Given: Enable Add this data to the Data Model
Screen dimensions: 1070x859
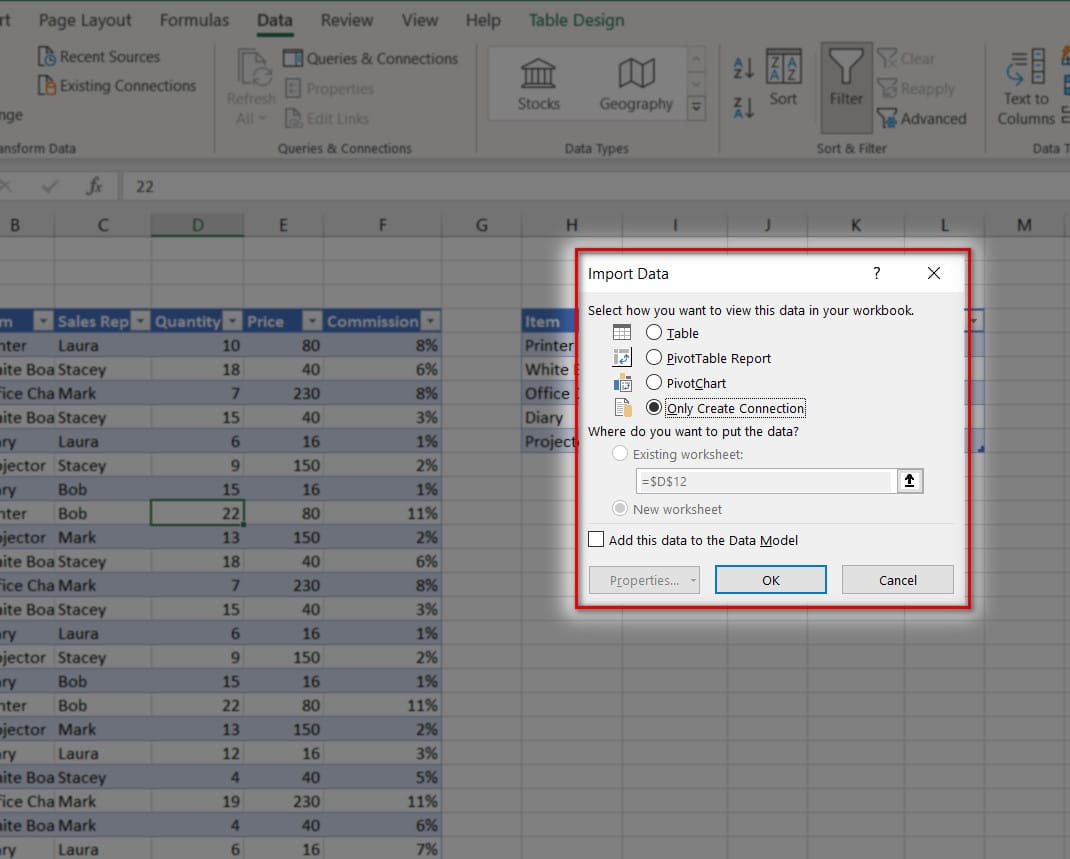Looking at the screenshot, I should (595, 538).
